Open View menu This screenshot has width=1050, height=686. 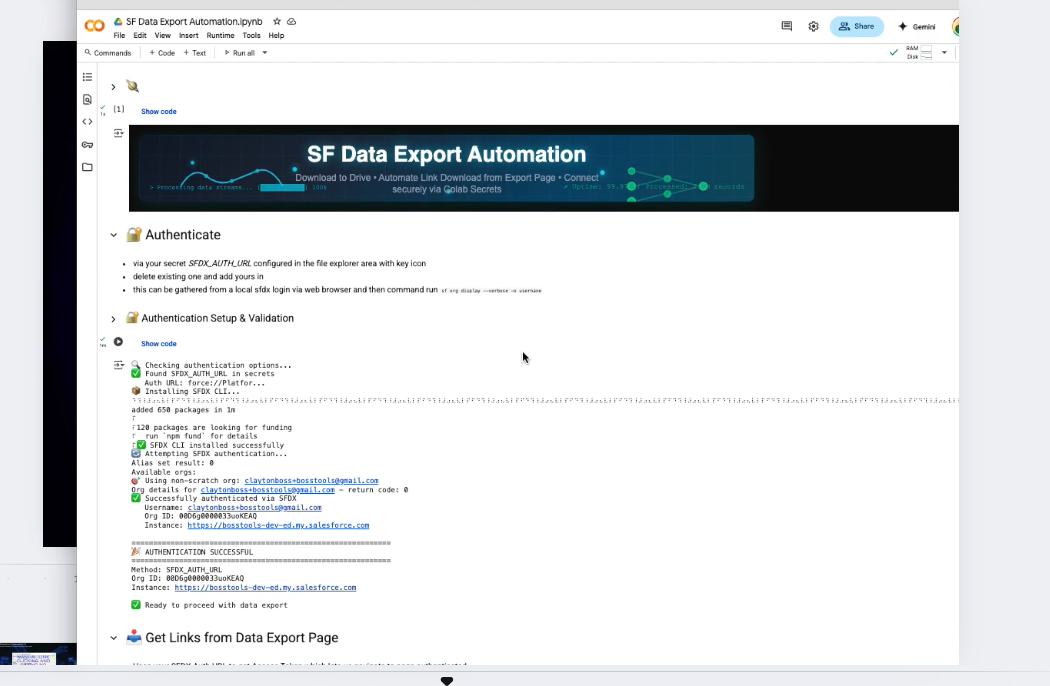click(x=163, y=36)
